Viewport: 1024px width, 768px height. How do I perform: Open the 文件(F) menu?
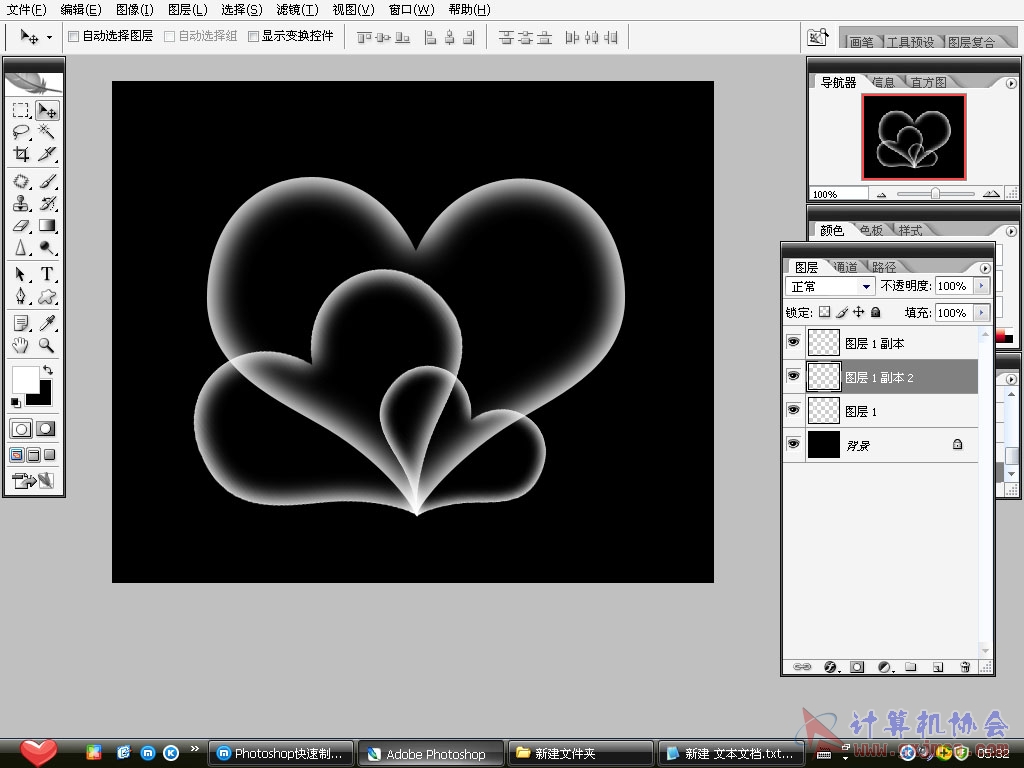[x=27, y=10]
